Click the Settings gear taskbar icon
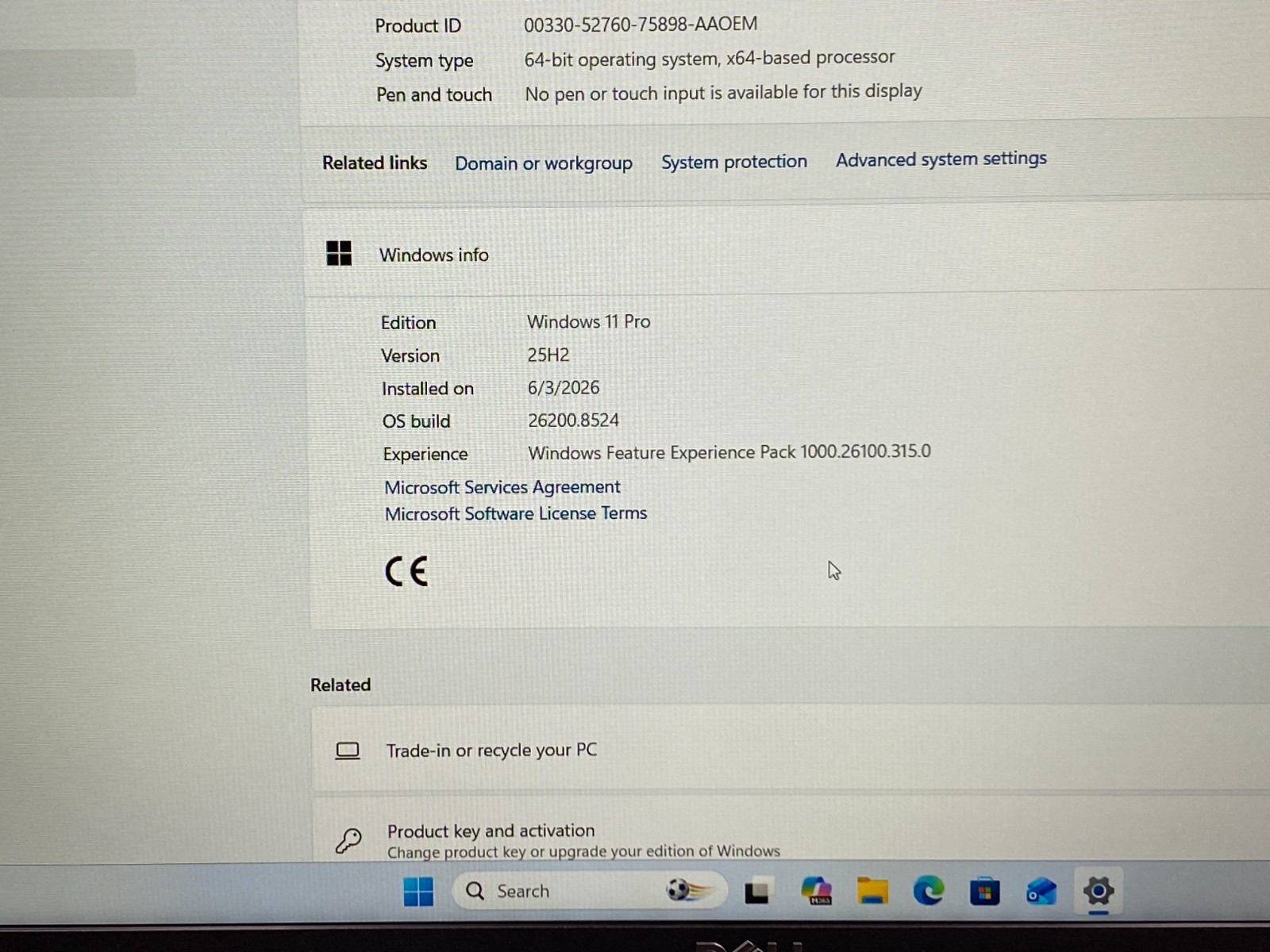The width and height of the screenshot is (1270, 952). tap(1099, 891)
